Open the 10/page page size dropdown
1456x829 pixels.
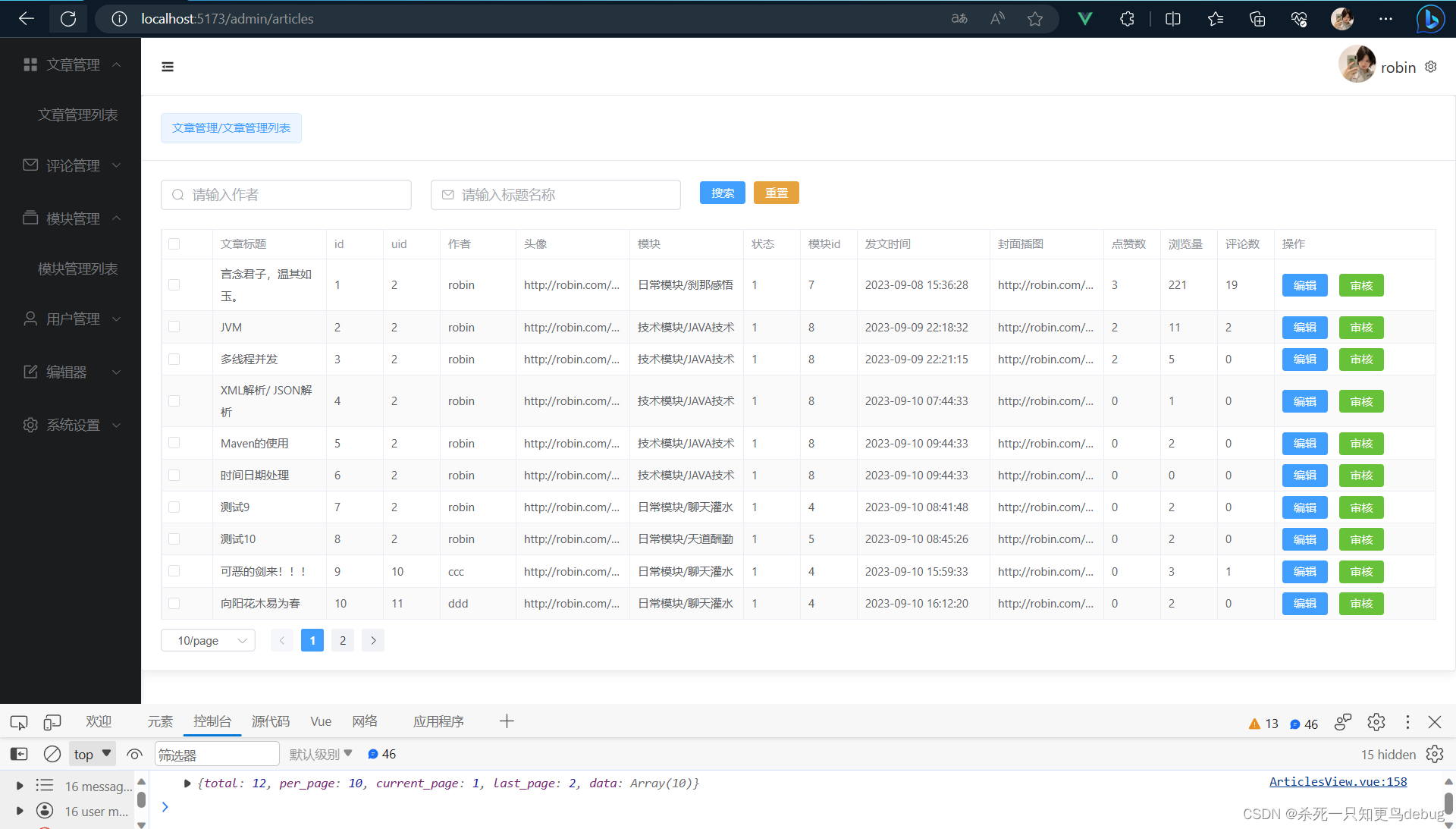coord(208,640)
